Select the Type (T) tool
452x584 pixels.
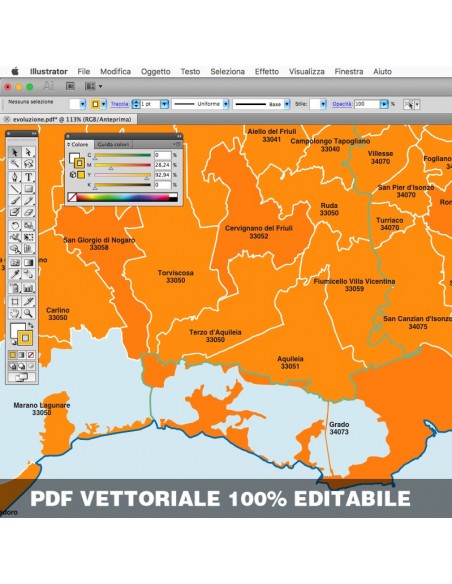point(28,177)
